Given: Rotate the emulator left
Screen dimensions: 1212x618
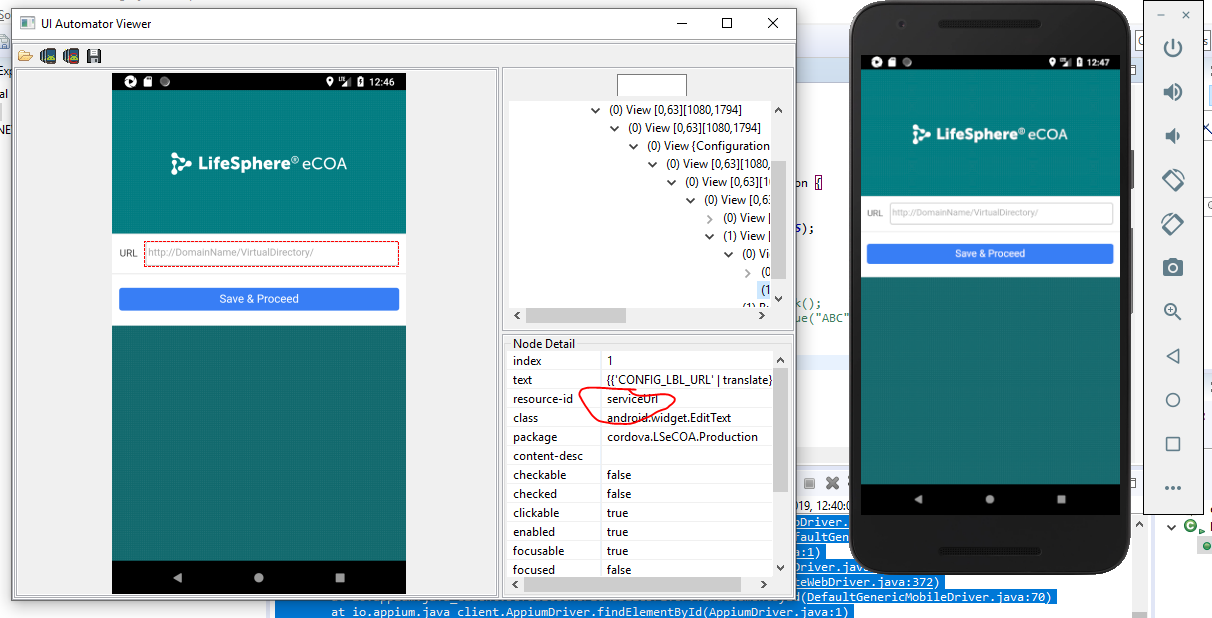Looking at the screenshot, I should [1173, 180].
